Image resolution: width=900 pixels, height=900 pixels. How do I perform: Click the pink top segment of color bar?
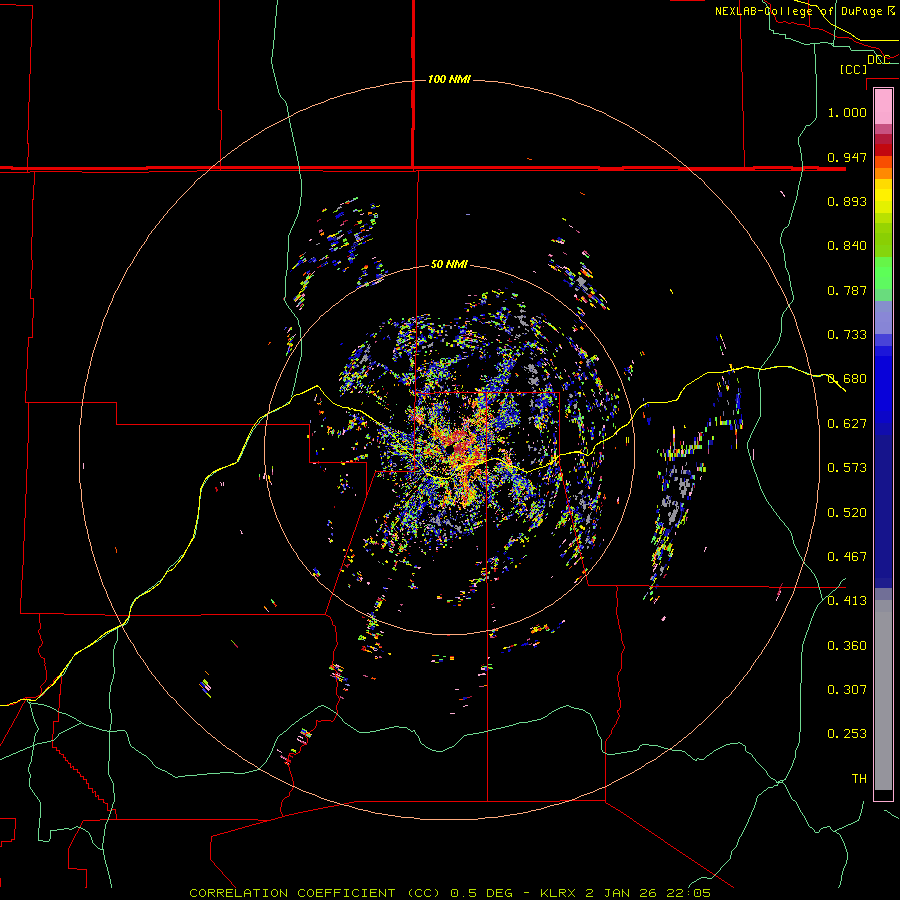883,106
